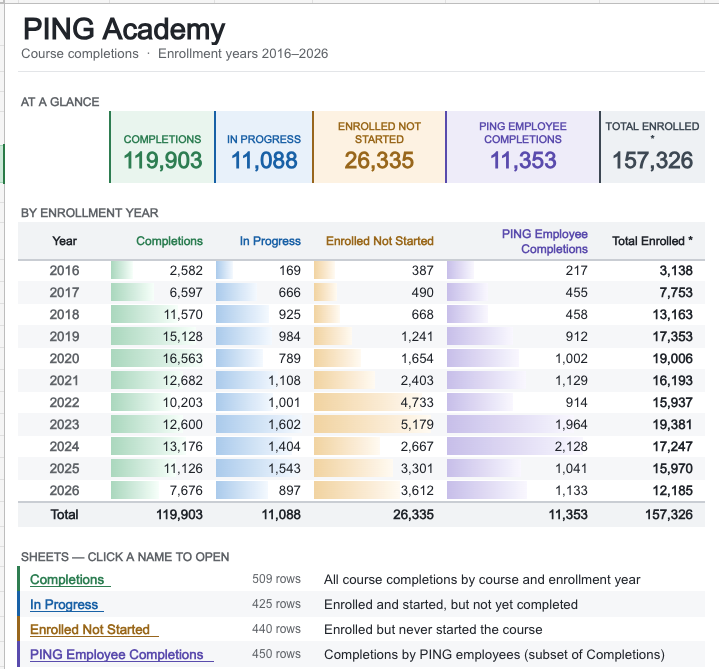719x669 pixels.
Task: Click 'All course completions by course' description
Action: [x=482, y=580]
